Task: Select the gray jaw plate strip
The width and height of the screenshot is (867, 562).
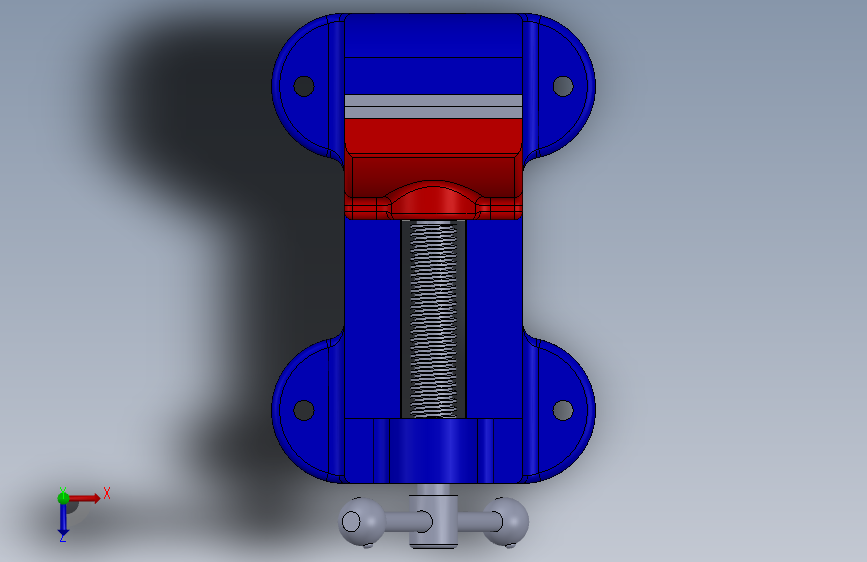Action: pos(433,106)
